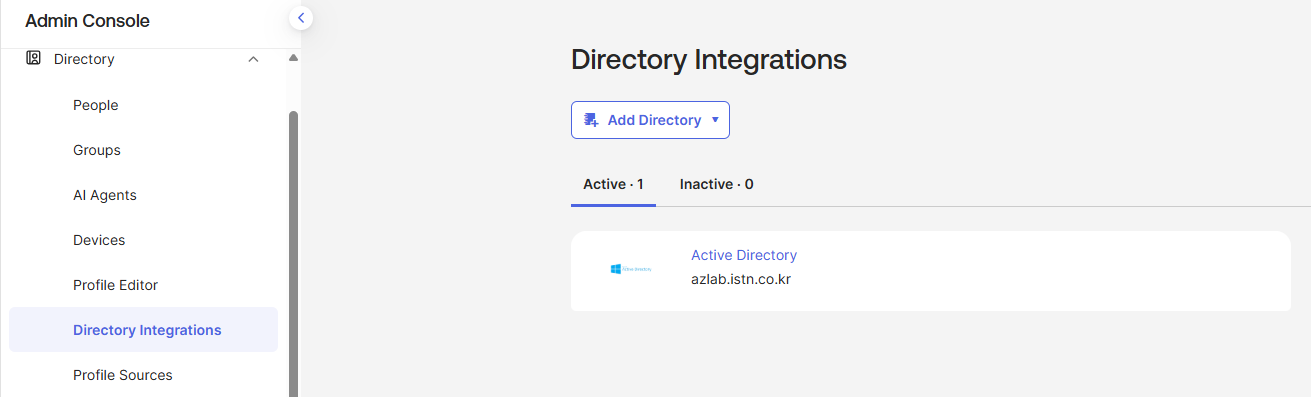Click the Directory menu label

(84, 59)
